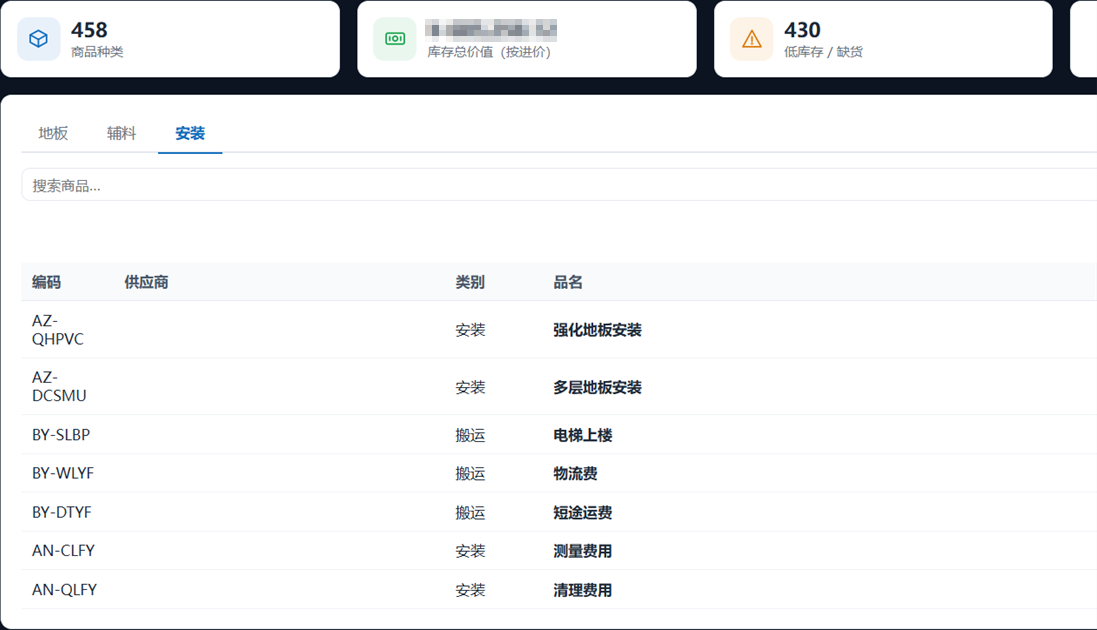
Task: Click the 品名 column header
Action: tap(568, 282)
